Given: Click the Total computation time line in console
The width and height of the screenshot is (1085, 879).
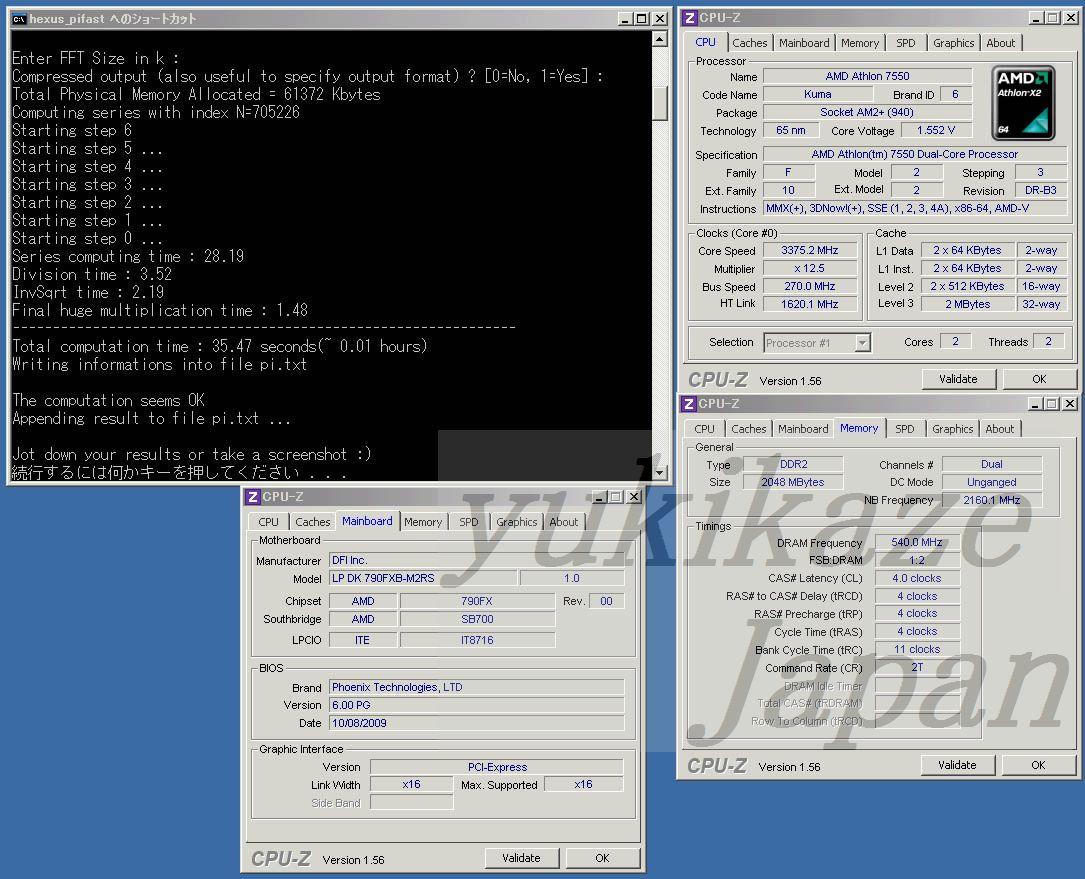Looking at the screenshot, I should pos(220,346).
